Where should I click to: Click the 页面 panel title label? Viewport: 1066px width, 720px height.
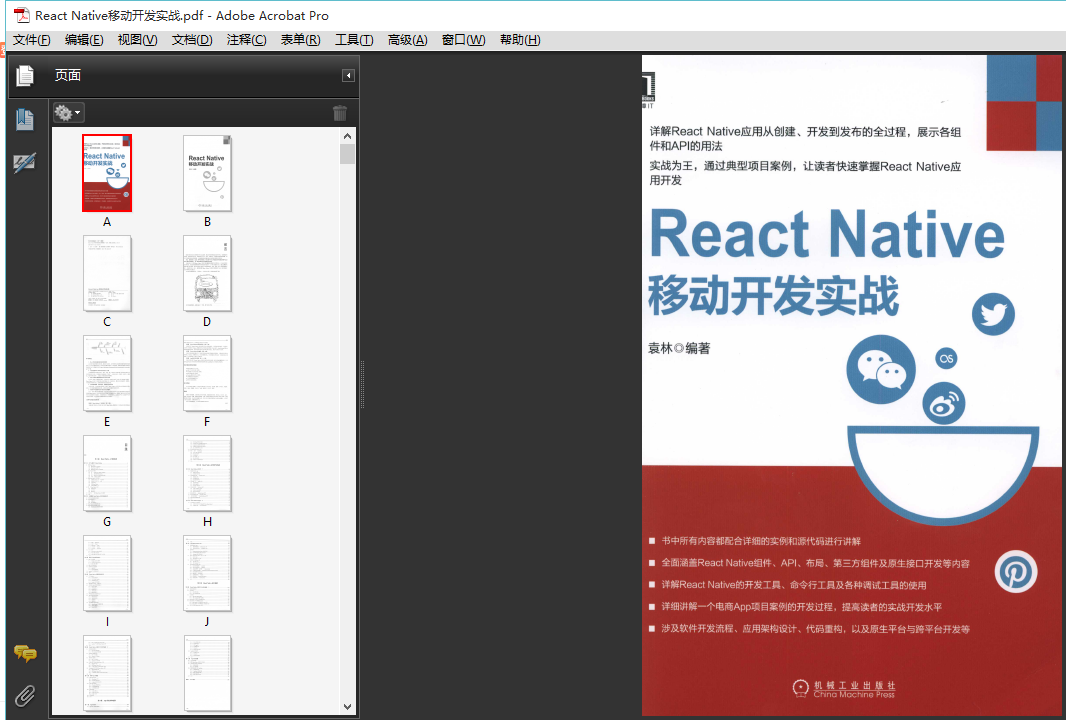click(67, 75)
